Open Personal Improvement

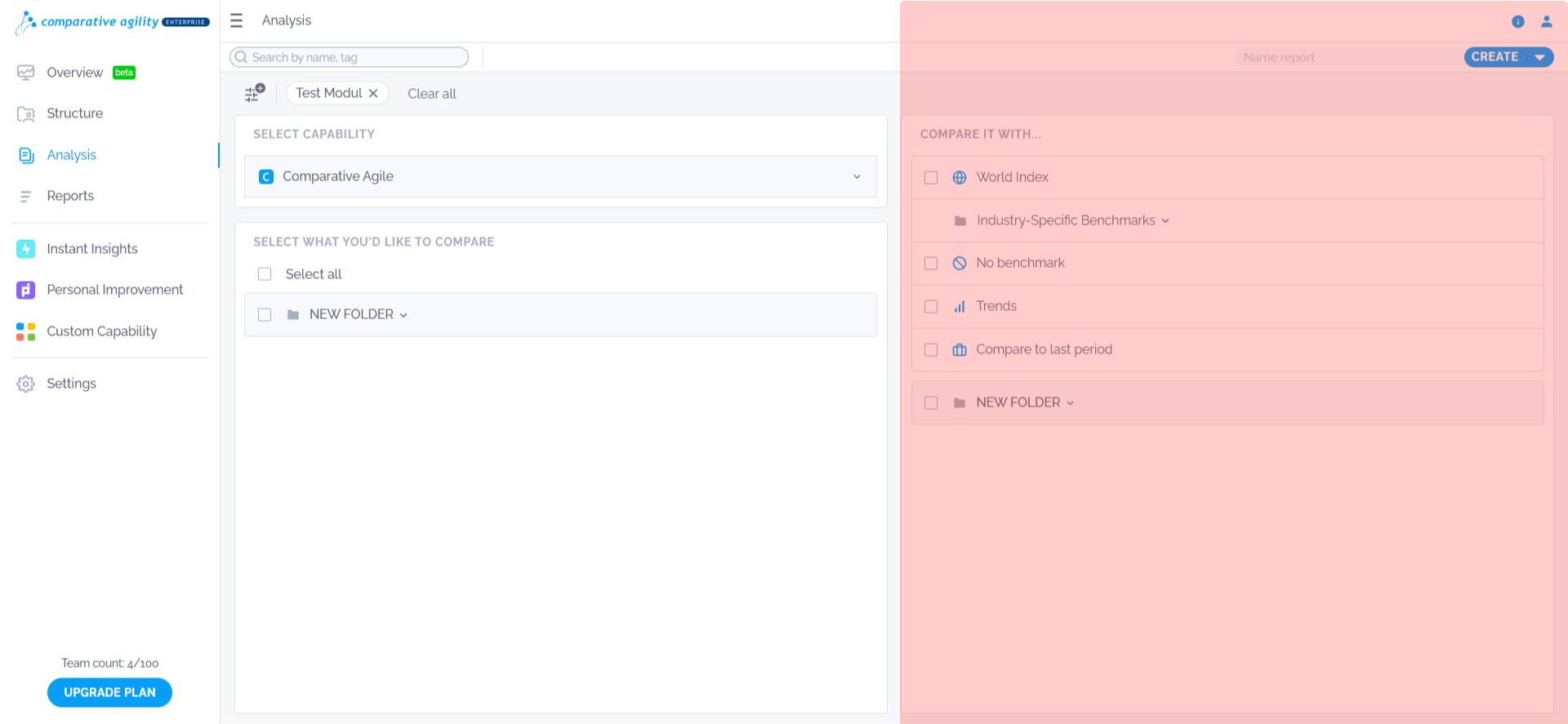(114, 290)
